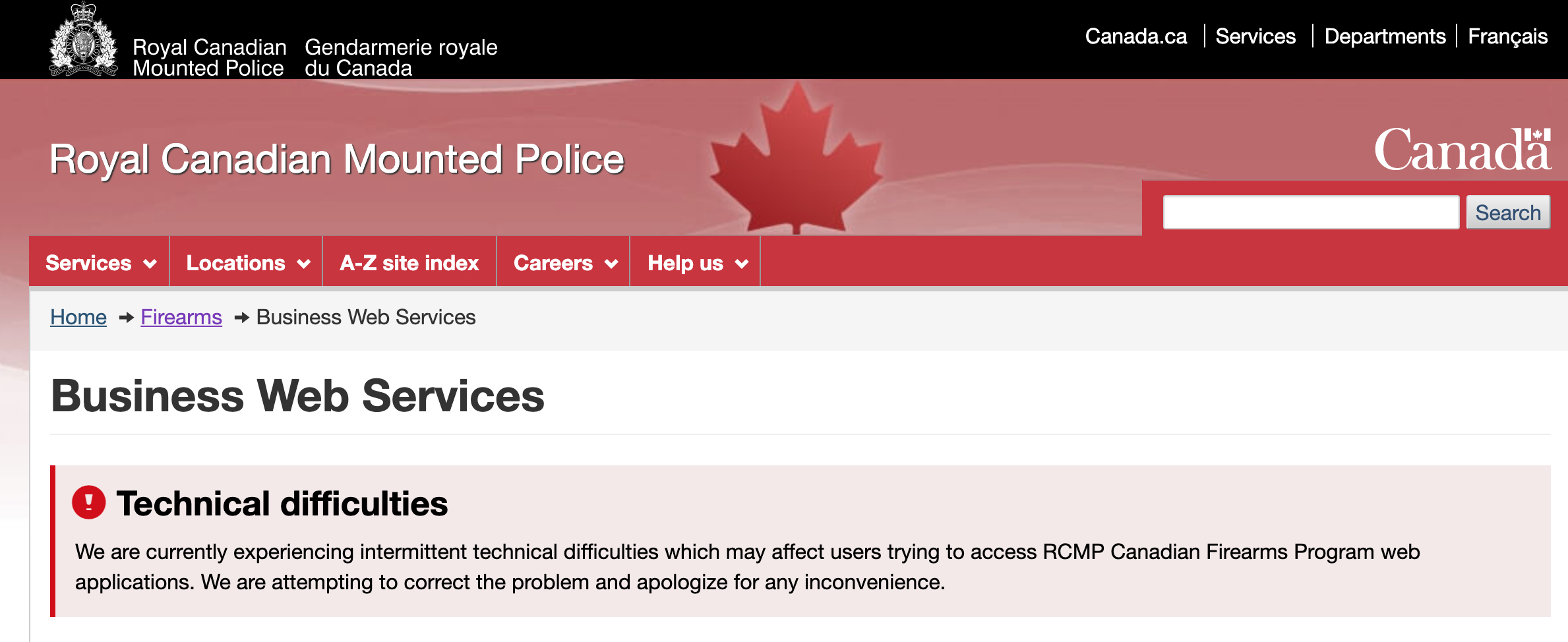This screenshot has height=642, width=1568.
Task: Click the red maple leaf graphic
Action: point(797,158)
